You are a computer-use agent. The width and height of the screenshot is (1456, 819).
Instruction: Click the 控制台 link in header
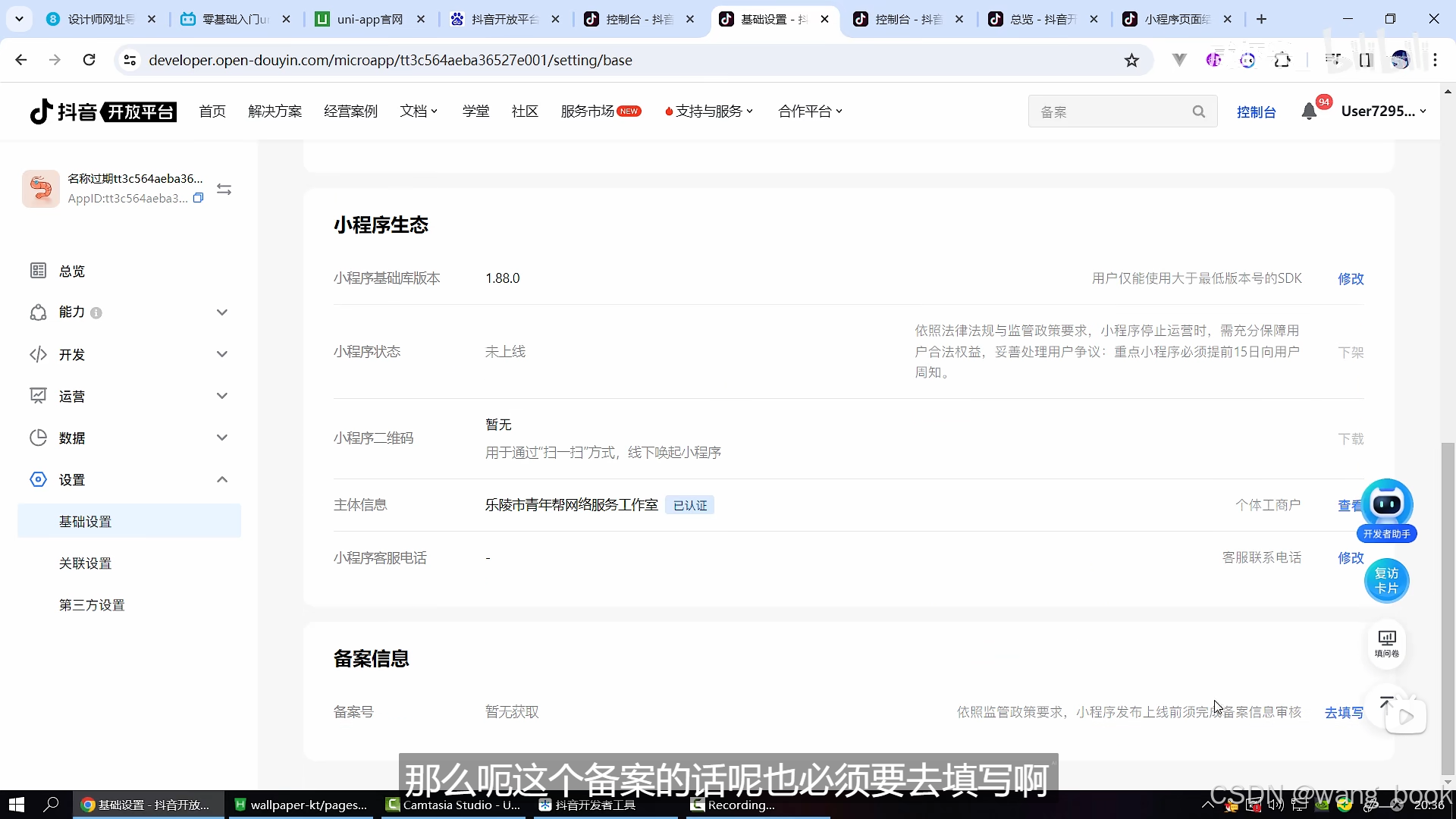(1256, 111)
